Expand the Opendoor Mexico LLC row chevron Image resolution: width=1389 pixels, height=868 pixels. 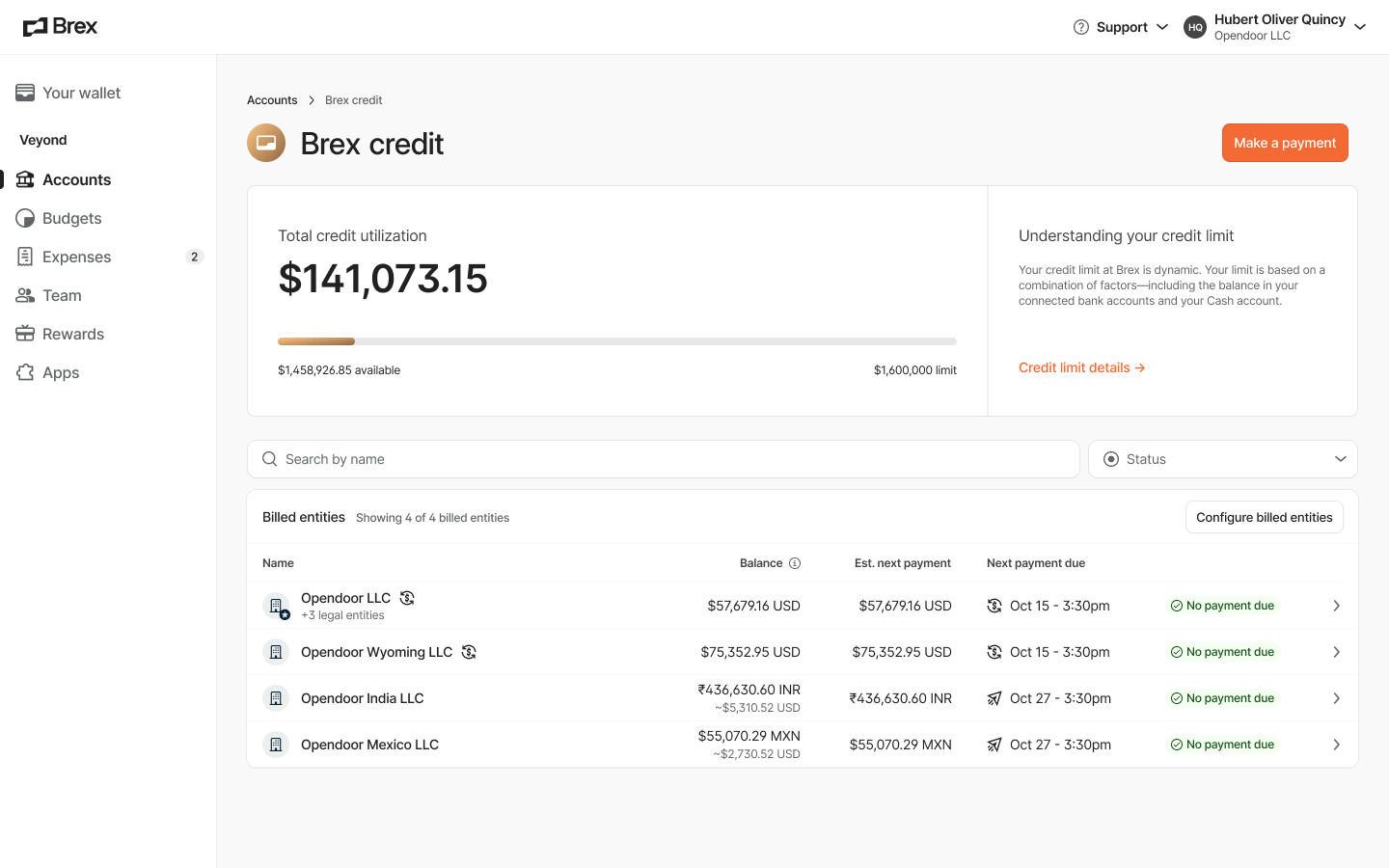click(1337, 745)
